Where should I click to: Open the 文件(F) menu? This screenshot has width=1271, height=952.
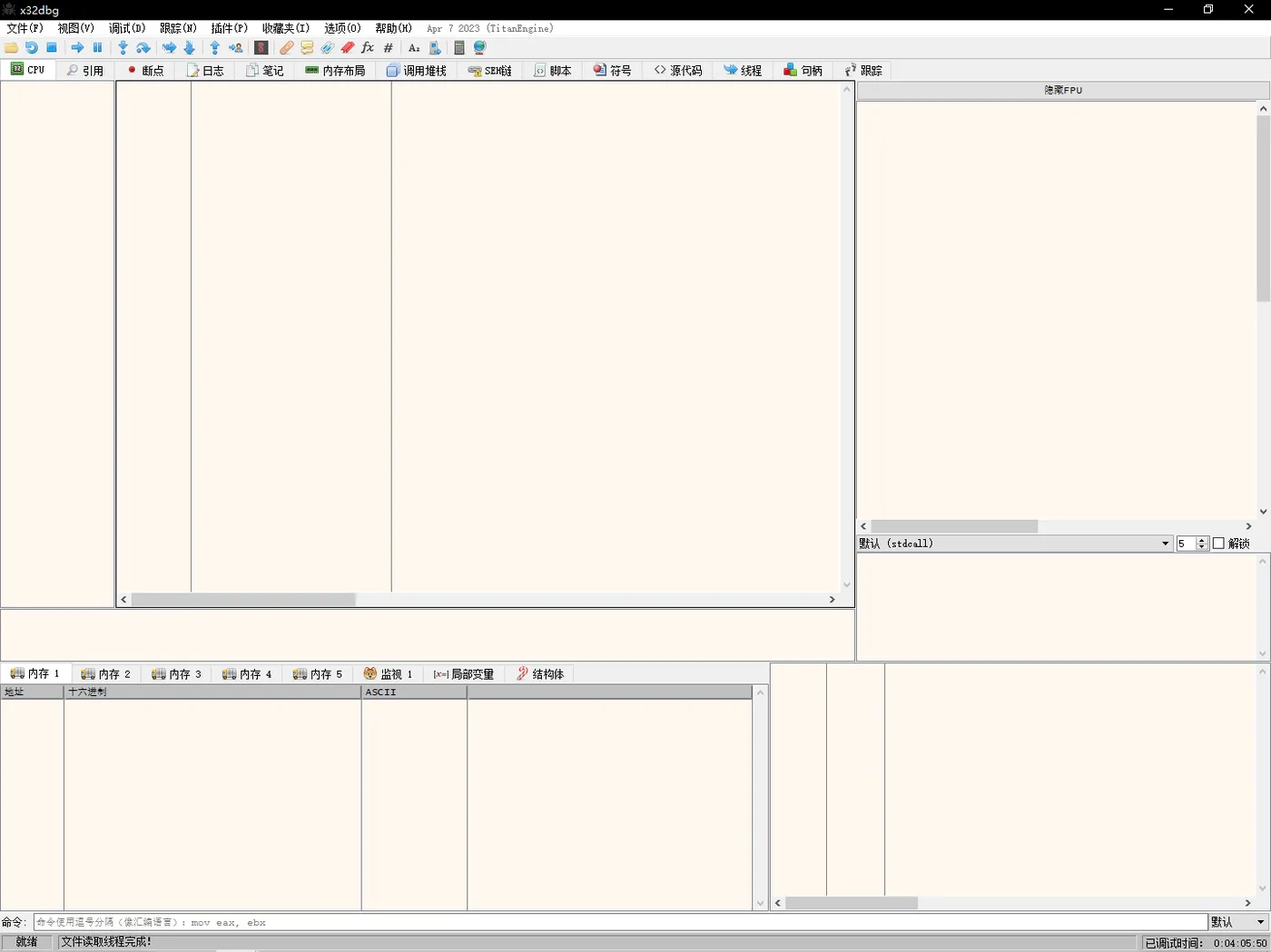25,28
